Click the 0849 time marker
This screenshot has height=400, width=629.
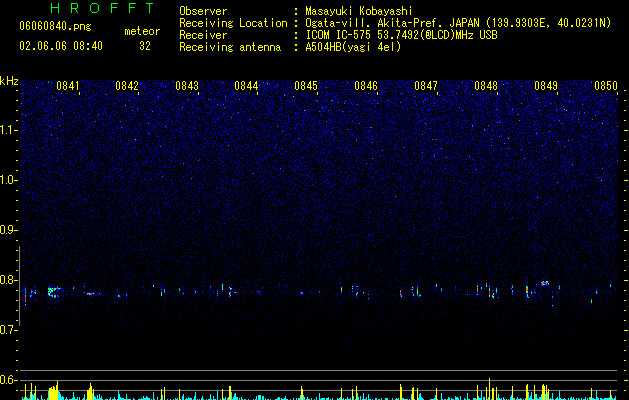546,86
